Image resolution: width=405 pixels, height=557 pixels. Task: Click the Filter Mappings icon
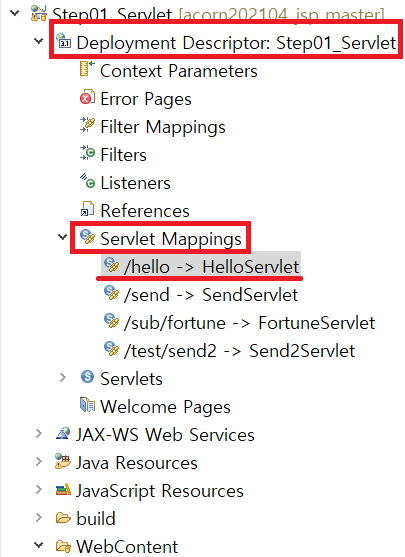coord(87,125)
